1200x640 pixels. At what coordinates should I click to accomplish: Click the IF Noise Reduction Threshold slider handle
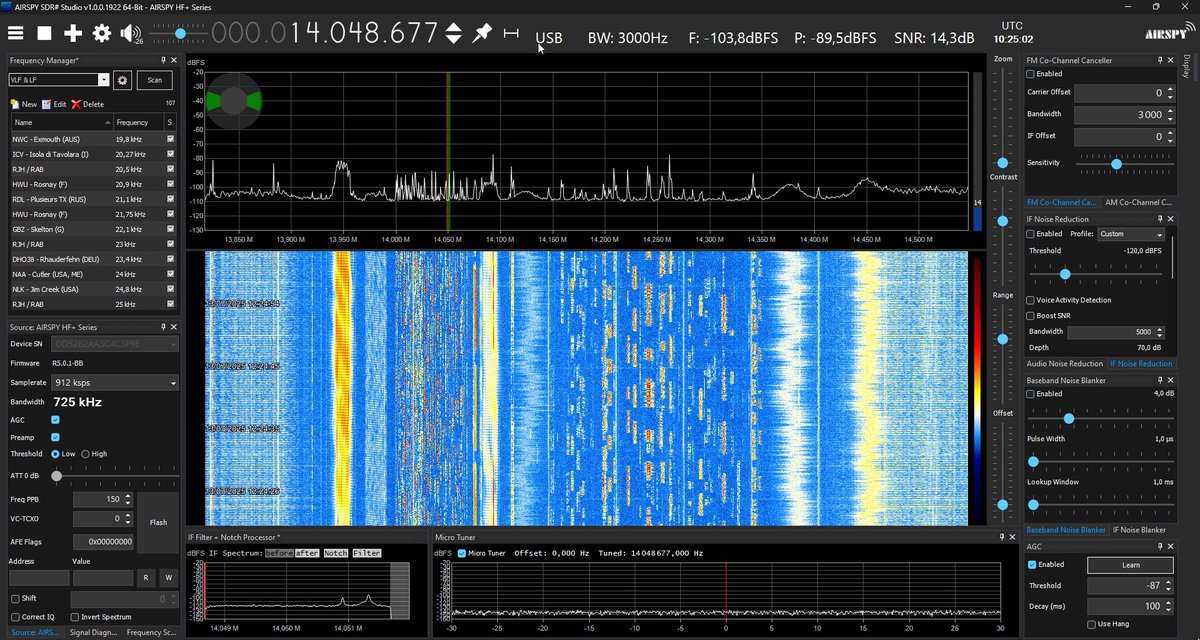(1065, 273)
